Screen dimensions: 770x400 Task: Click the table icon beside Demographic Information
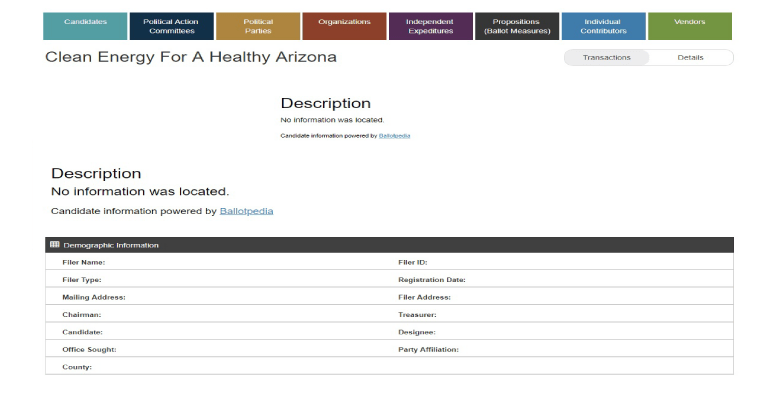coord(54,245)
